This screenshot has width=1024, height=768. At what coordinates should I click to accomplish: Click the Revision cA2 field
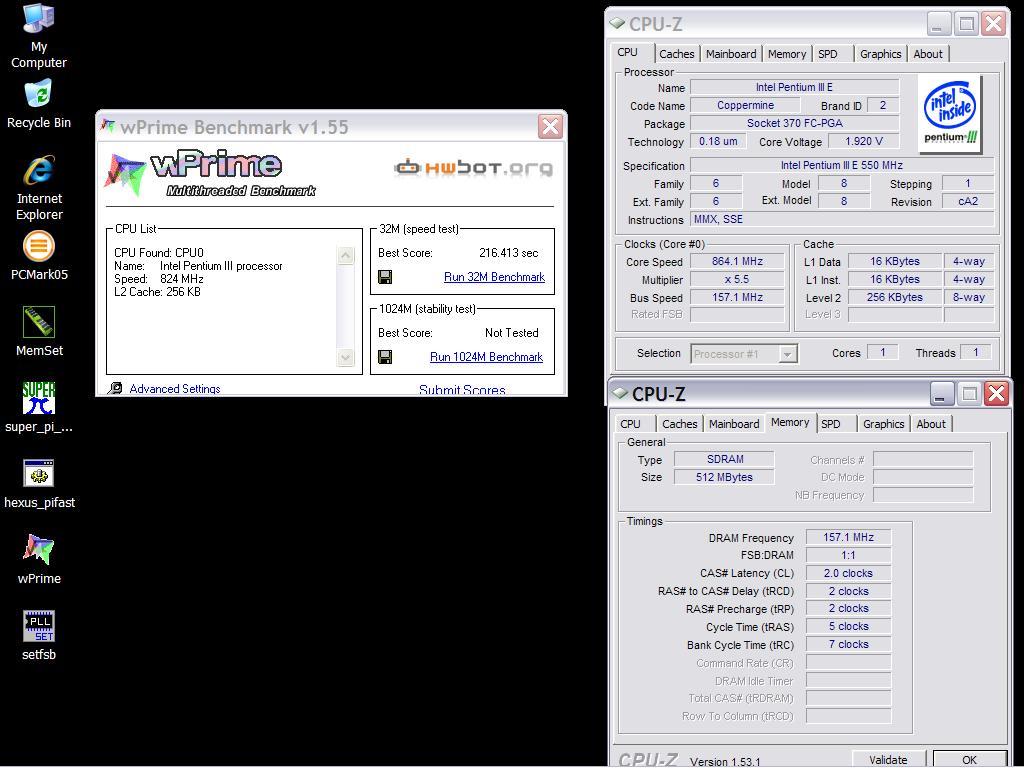968,201
